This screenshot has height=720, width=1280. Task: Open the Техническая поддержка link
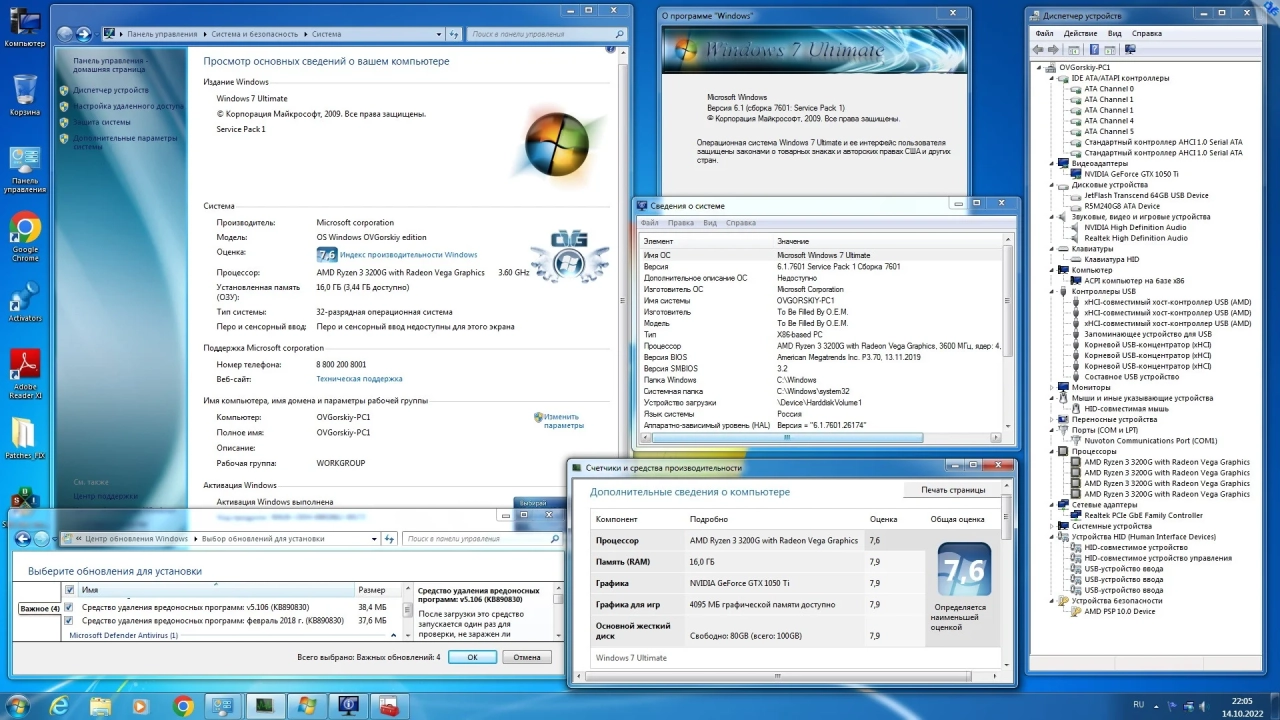(359, 379)
